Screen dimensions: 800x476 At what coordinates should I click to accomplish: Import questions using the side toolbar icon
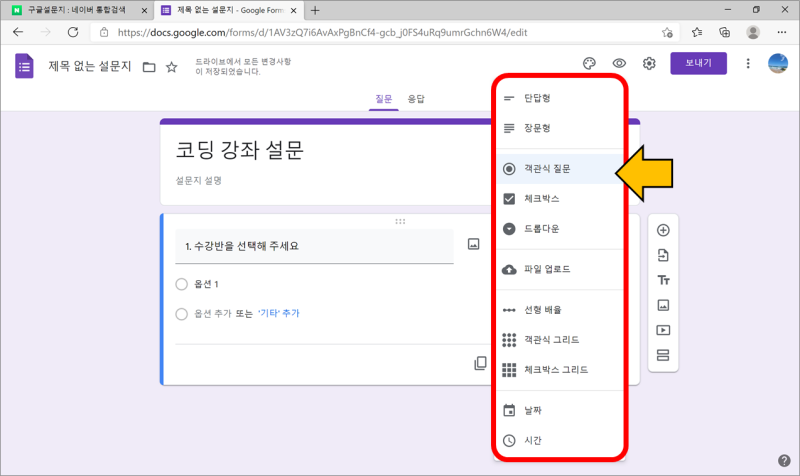663,255
